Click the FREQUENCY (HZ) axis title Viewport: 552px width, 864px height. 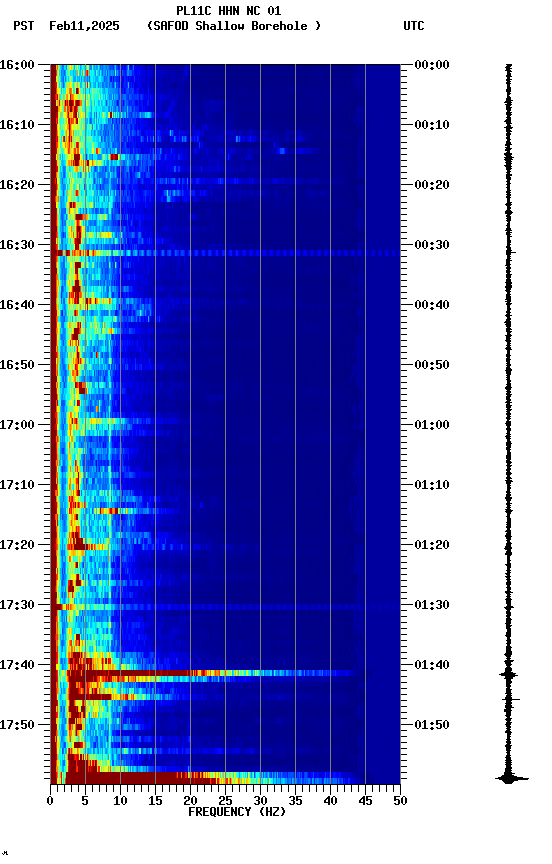[x=237, y=812]
